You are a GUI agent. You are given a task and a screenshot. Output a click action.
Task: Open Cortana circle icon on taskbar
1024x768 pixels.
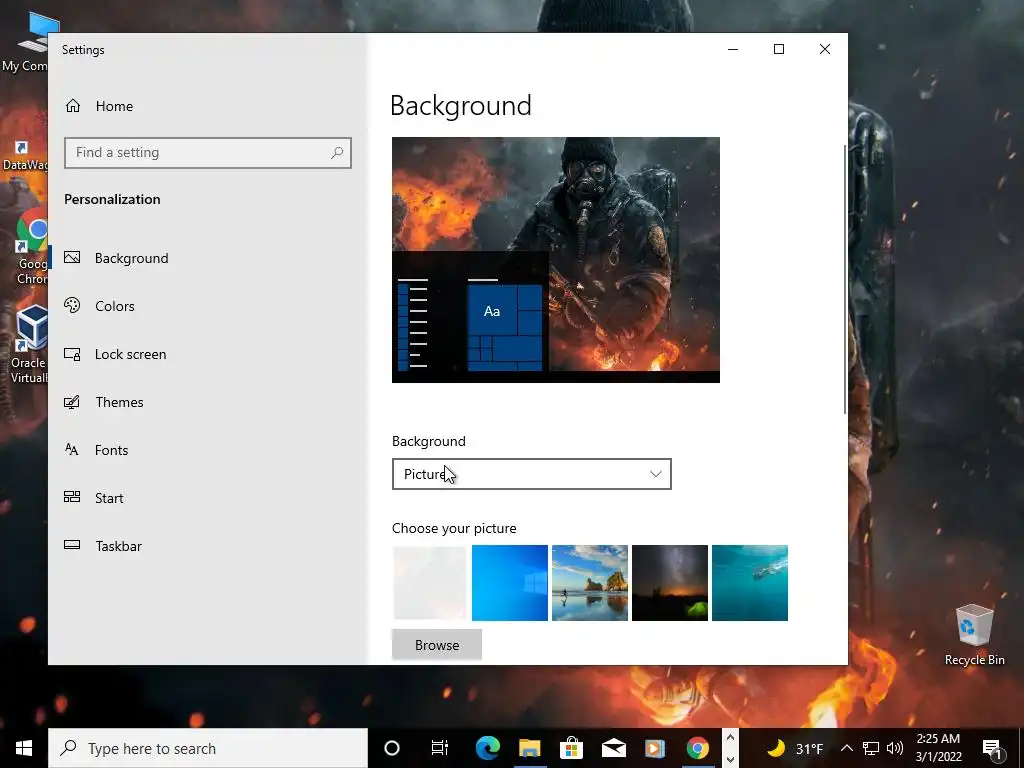(x=392, y=748)
